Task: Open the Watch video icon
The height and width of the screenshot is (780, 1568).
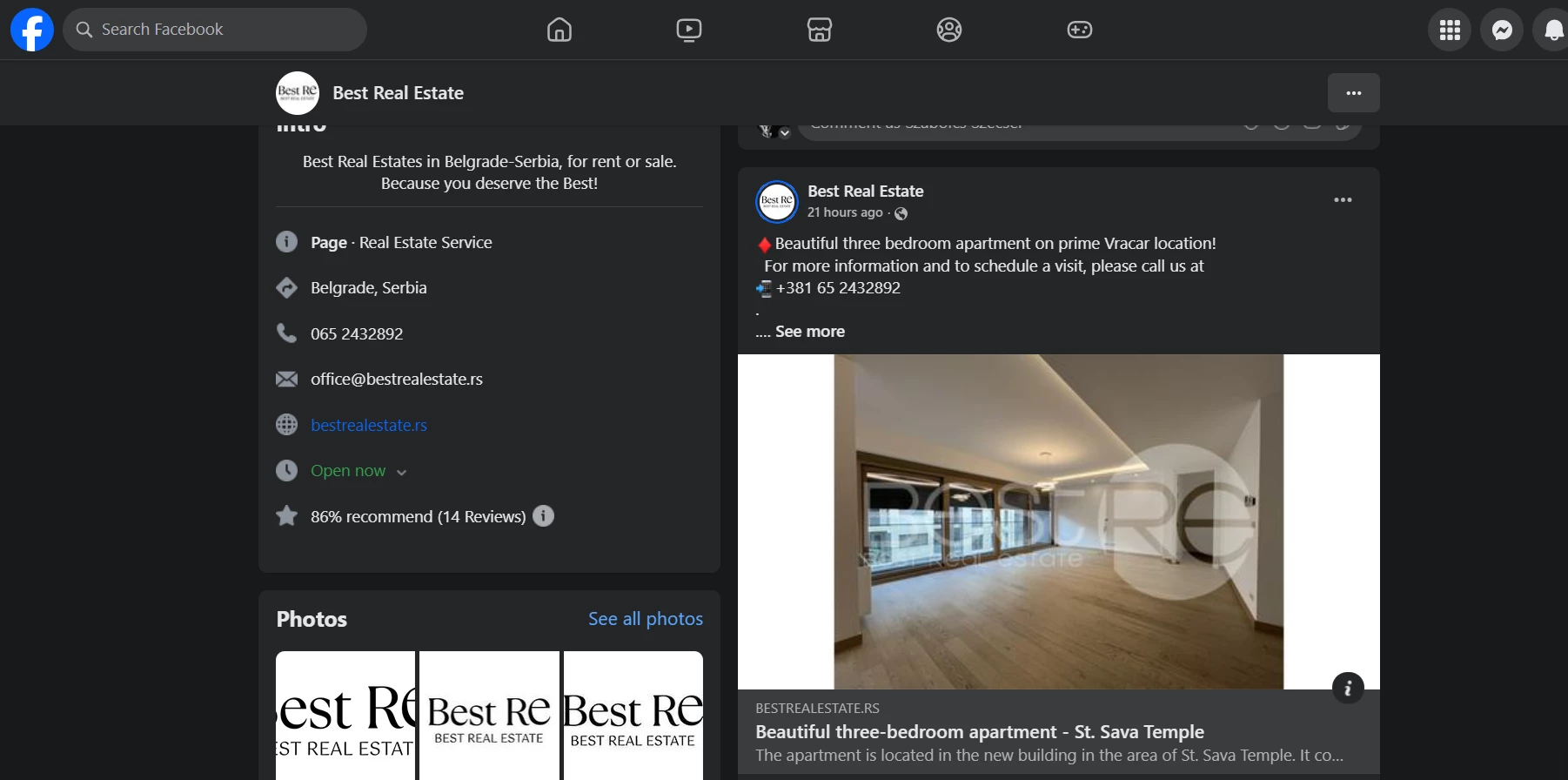Action: (689, 30)
